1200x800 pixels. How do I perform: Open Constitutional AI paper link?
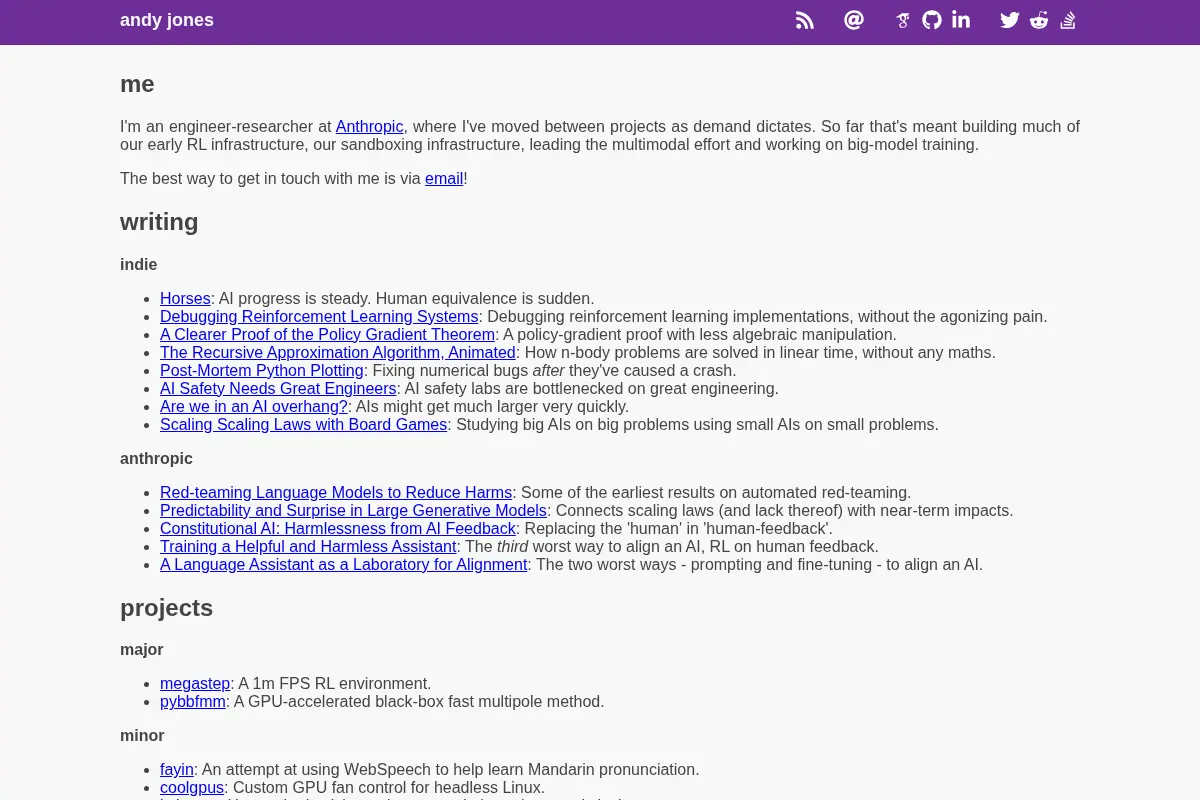point(338,529)
